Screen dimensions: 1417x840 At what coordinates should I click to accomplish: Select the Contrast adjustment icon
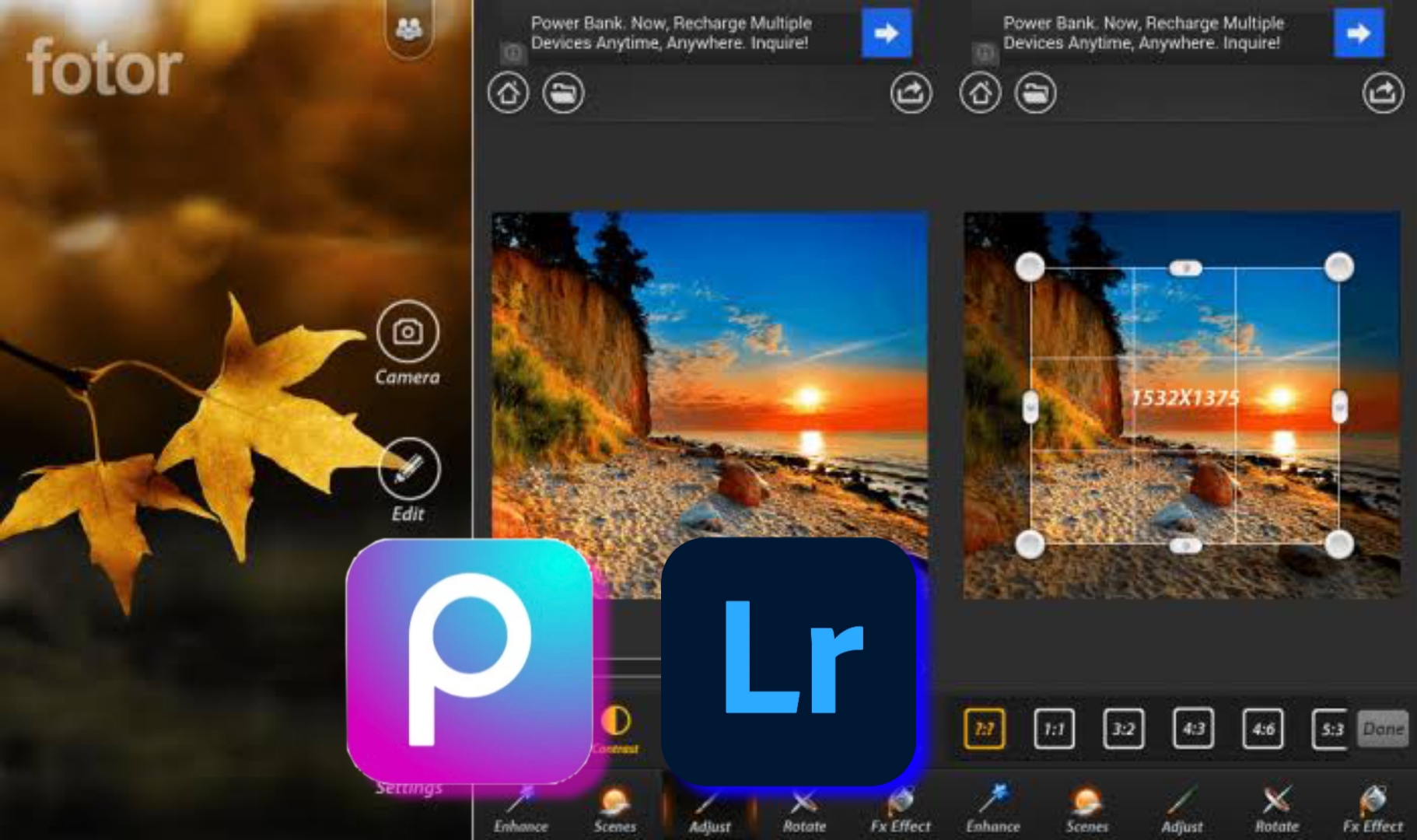coord(616,722)
